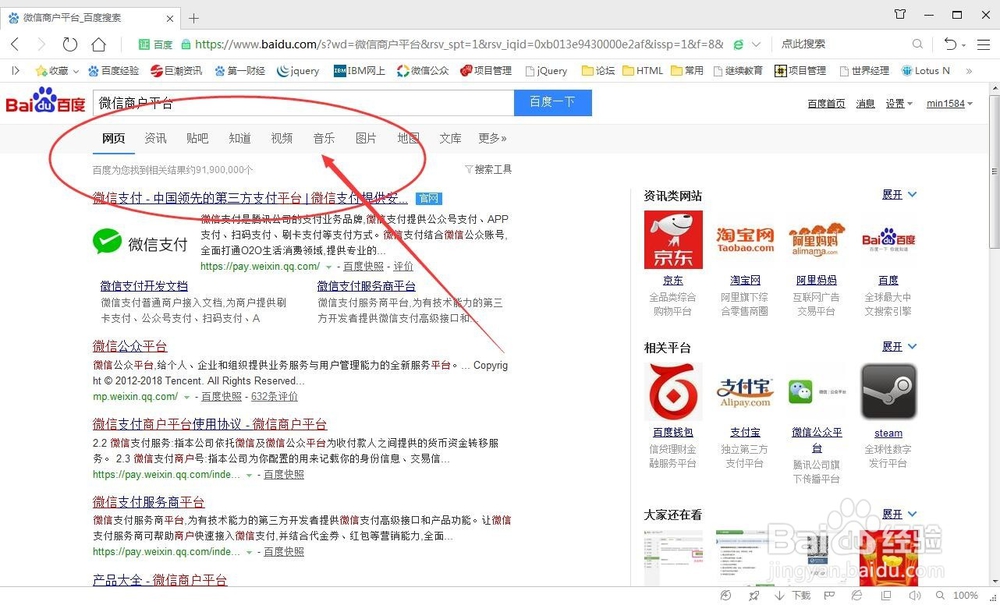Click the 百度一下 search button

point(553,103)
